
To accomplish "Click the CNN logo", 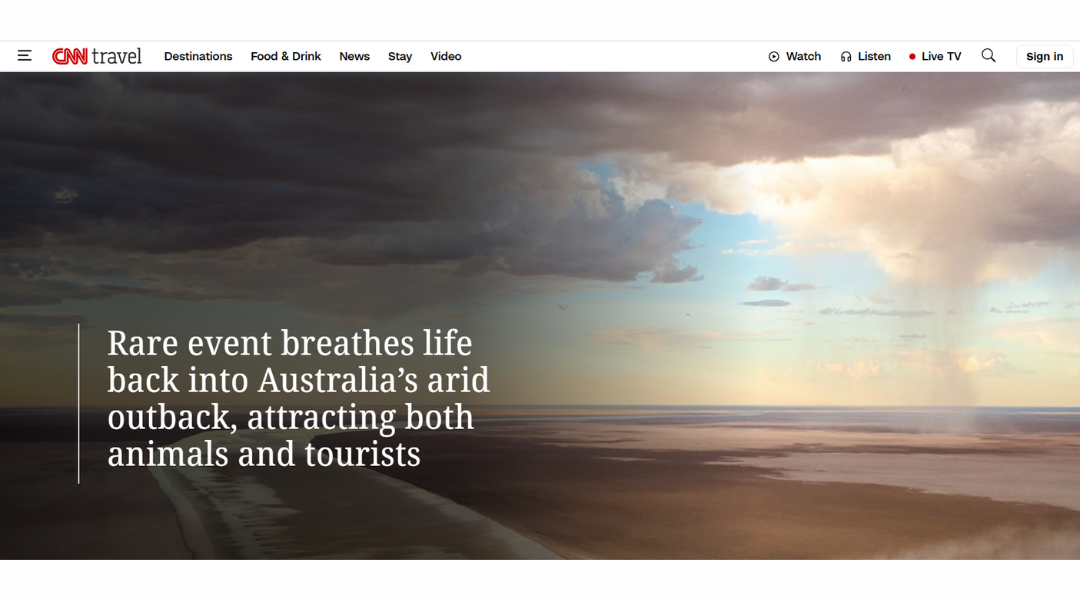I will pyautogui.click(x=70, y=56).
